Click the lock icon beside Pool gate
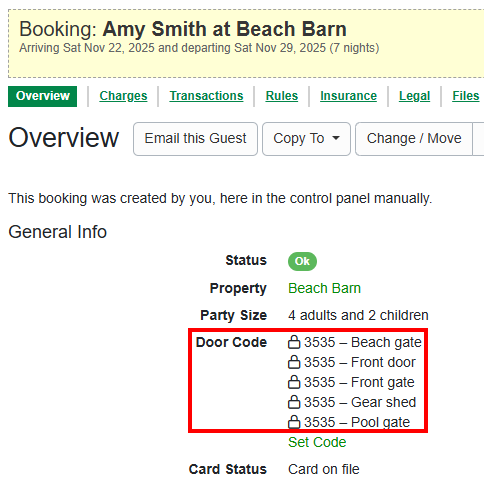 click(x=294, y=422)
